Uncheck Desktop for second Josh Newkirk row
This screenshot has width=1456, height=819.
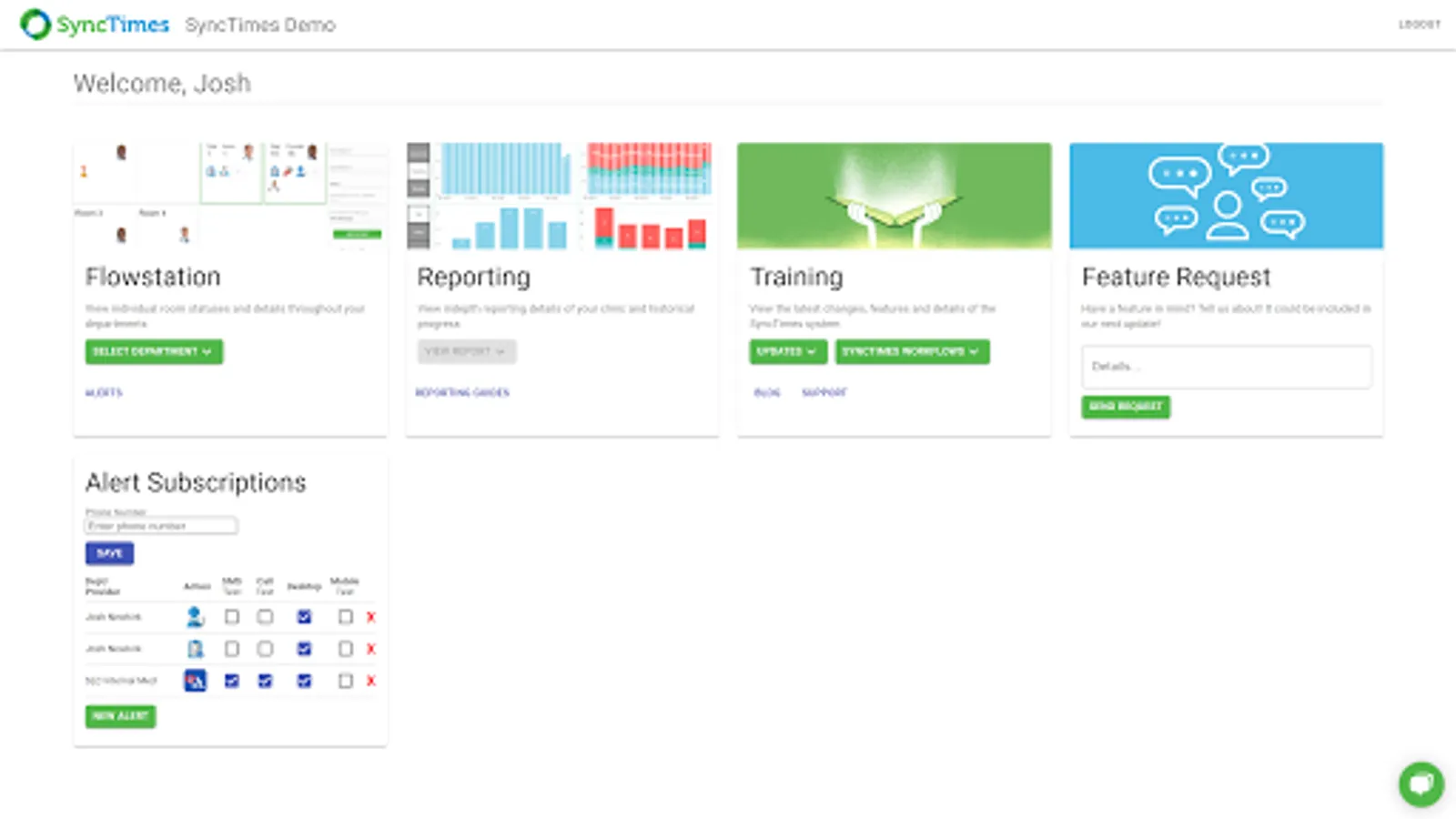304,649
